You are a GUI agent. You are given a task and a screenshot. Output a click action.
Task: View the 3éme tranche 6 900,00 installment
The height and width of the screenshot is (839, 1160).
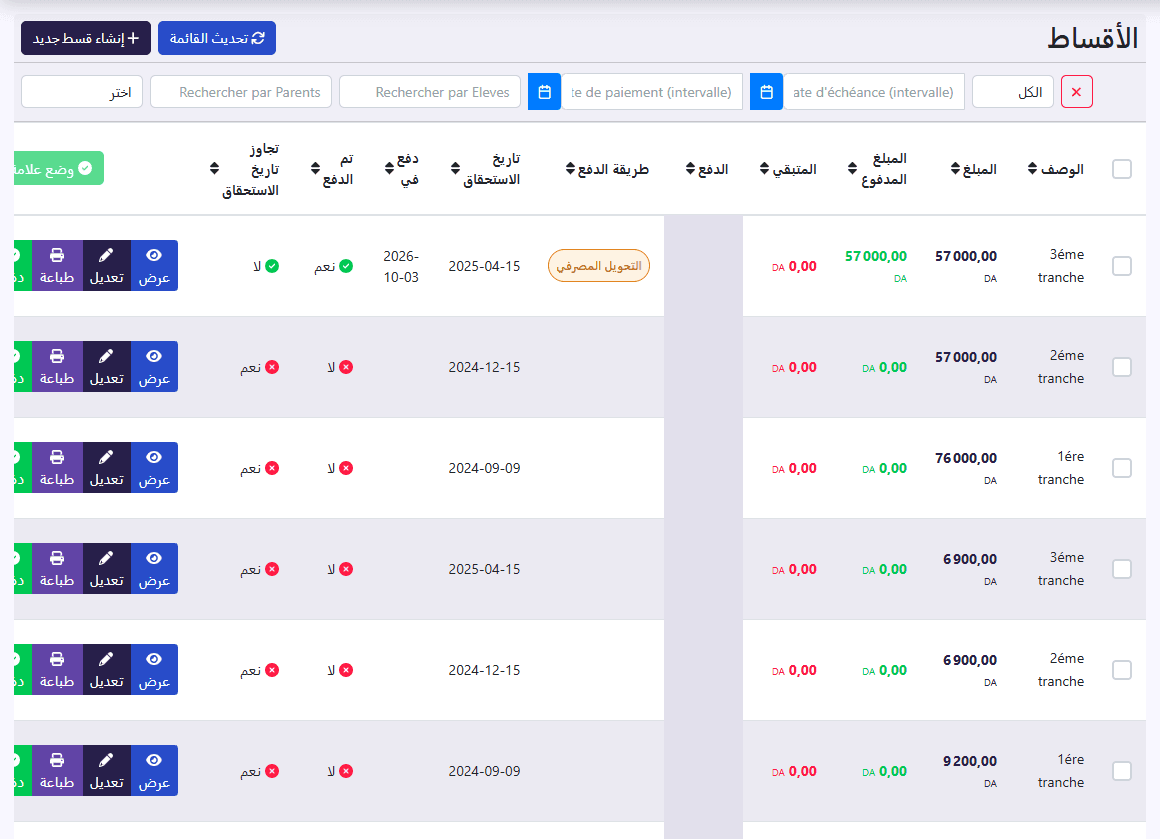(154, 568)
